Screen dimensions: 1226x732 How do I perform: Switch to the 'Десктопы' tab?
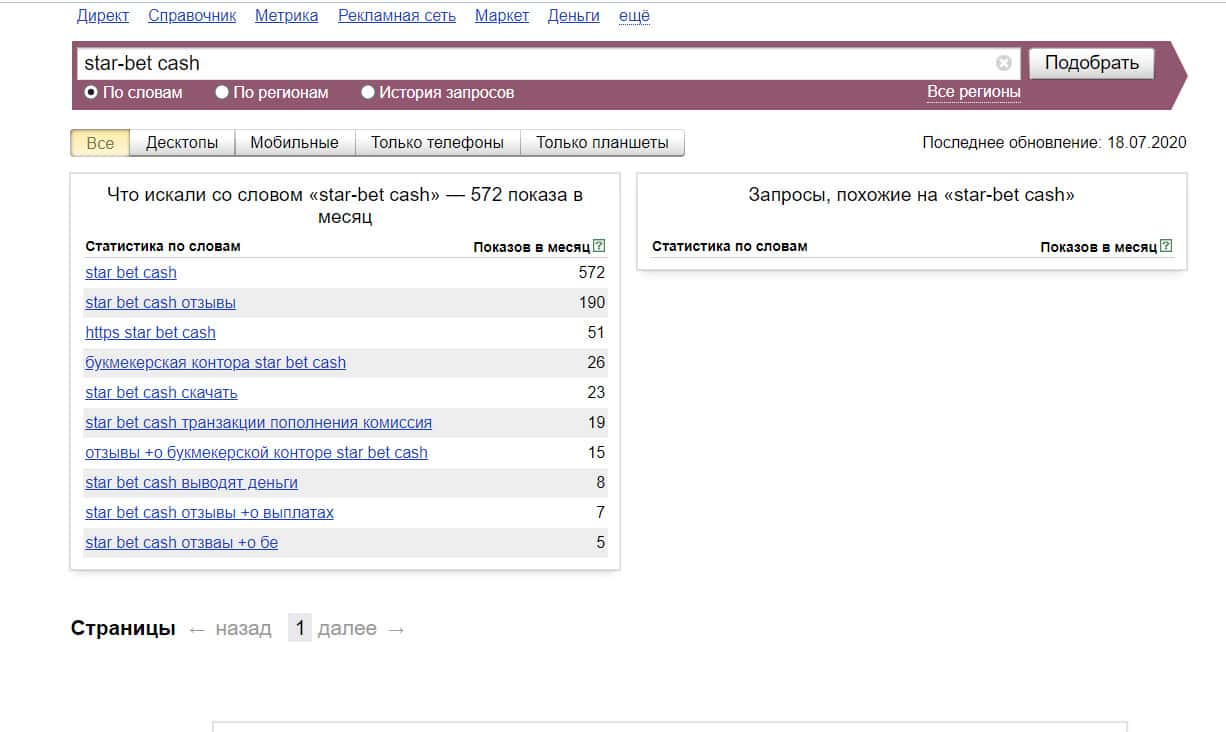(182, 143)
